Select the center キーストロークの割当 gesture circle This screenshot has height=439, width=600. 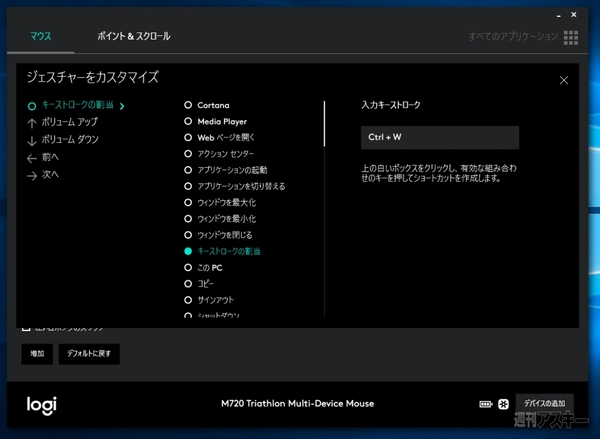(x=32, y=106)
